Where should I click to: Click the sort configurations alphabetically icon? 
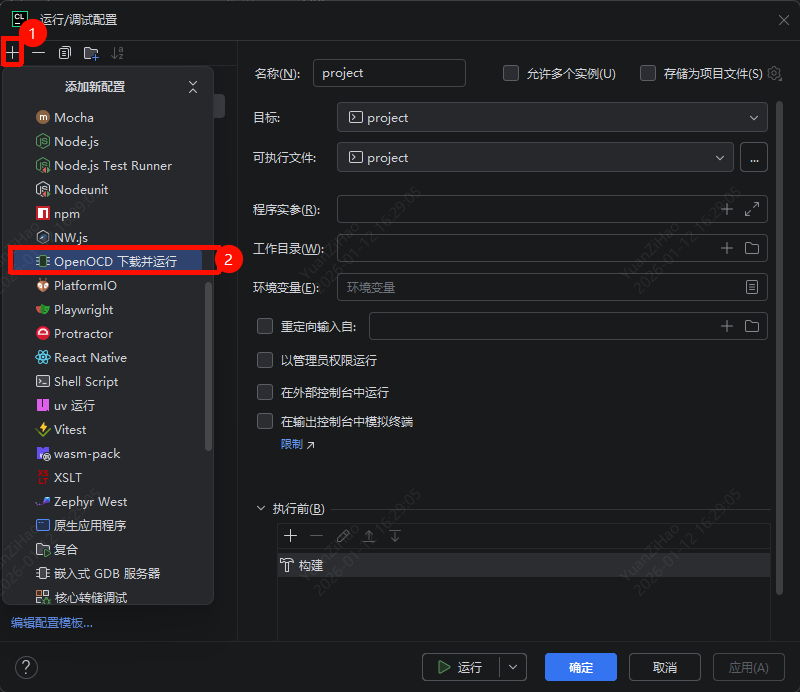(118, 52)
